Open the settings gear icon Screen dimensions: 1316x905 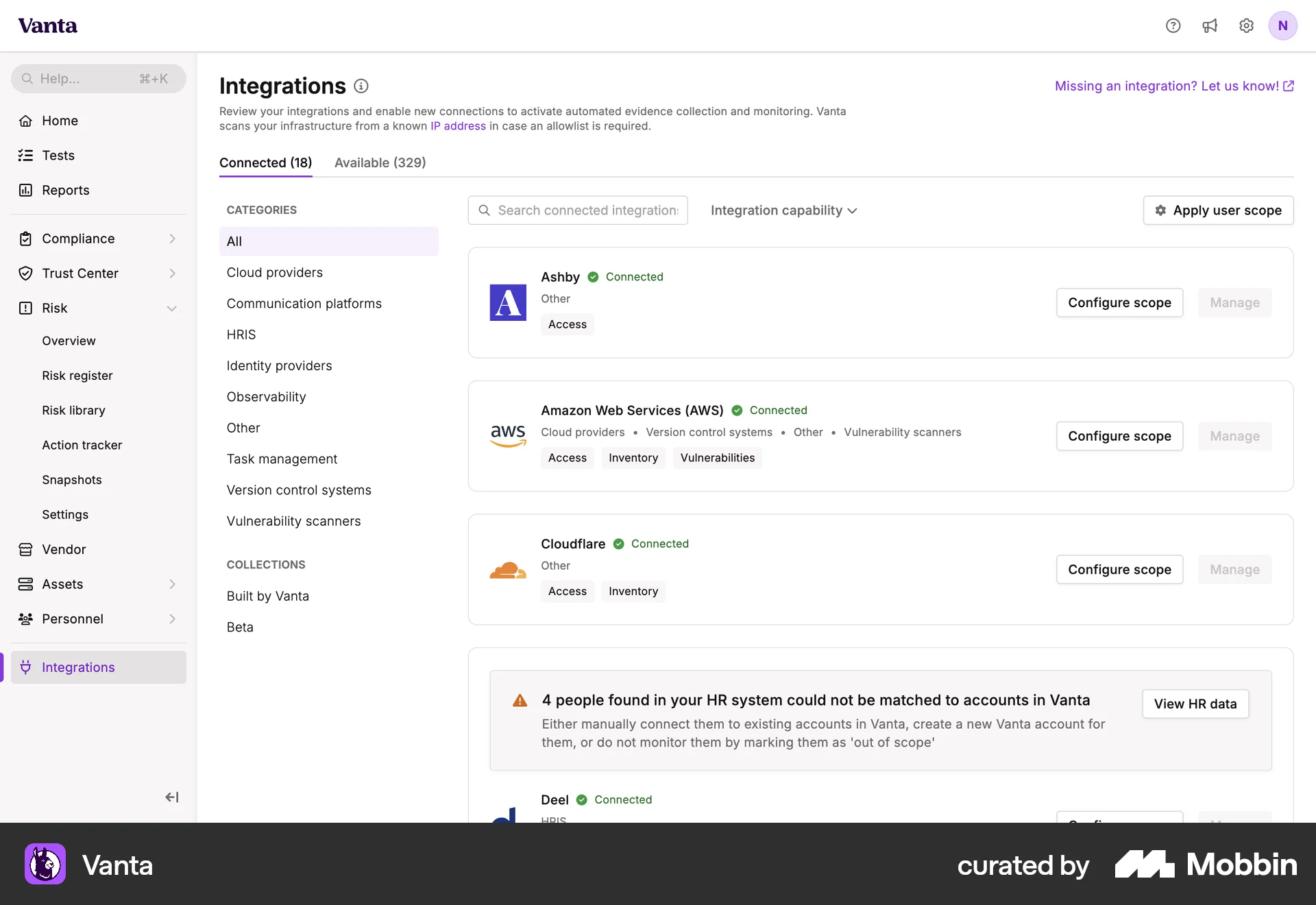tap(1246, 25)
